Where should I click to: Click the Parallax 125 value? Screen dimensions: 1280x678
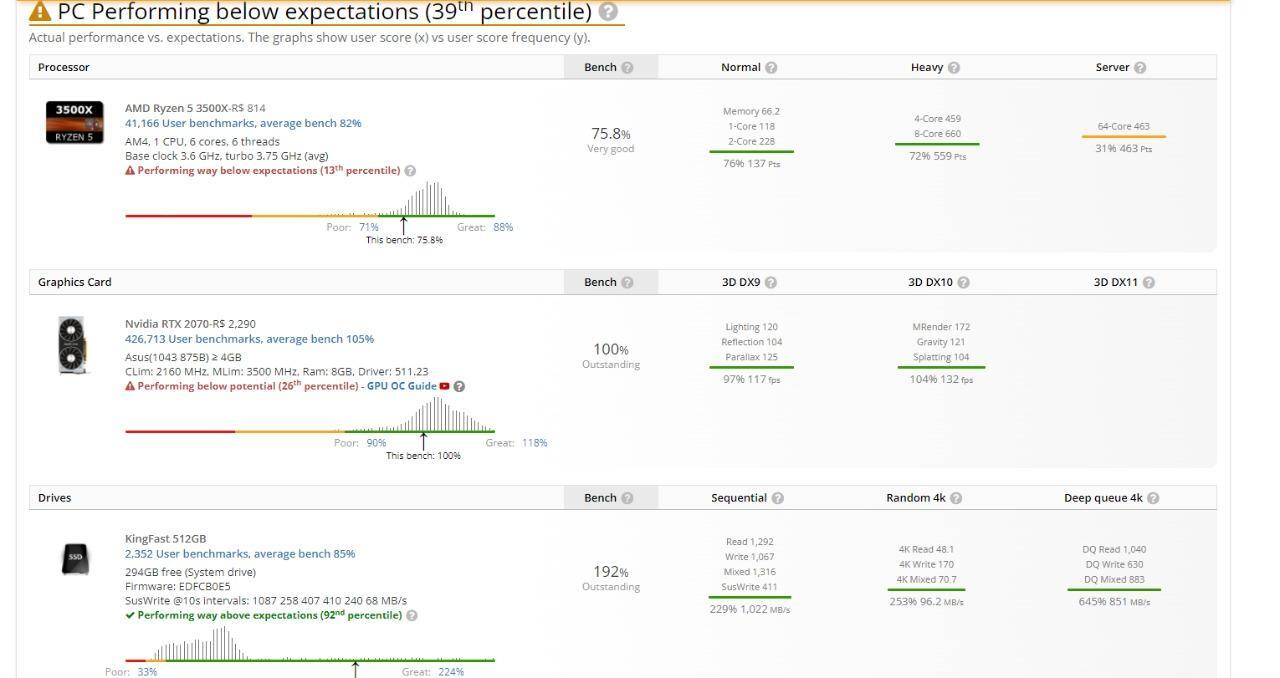751,358
